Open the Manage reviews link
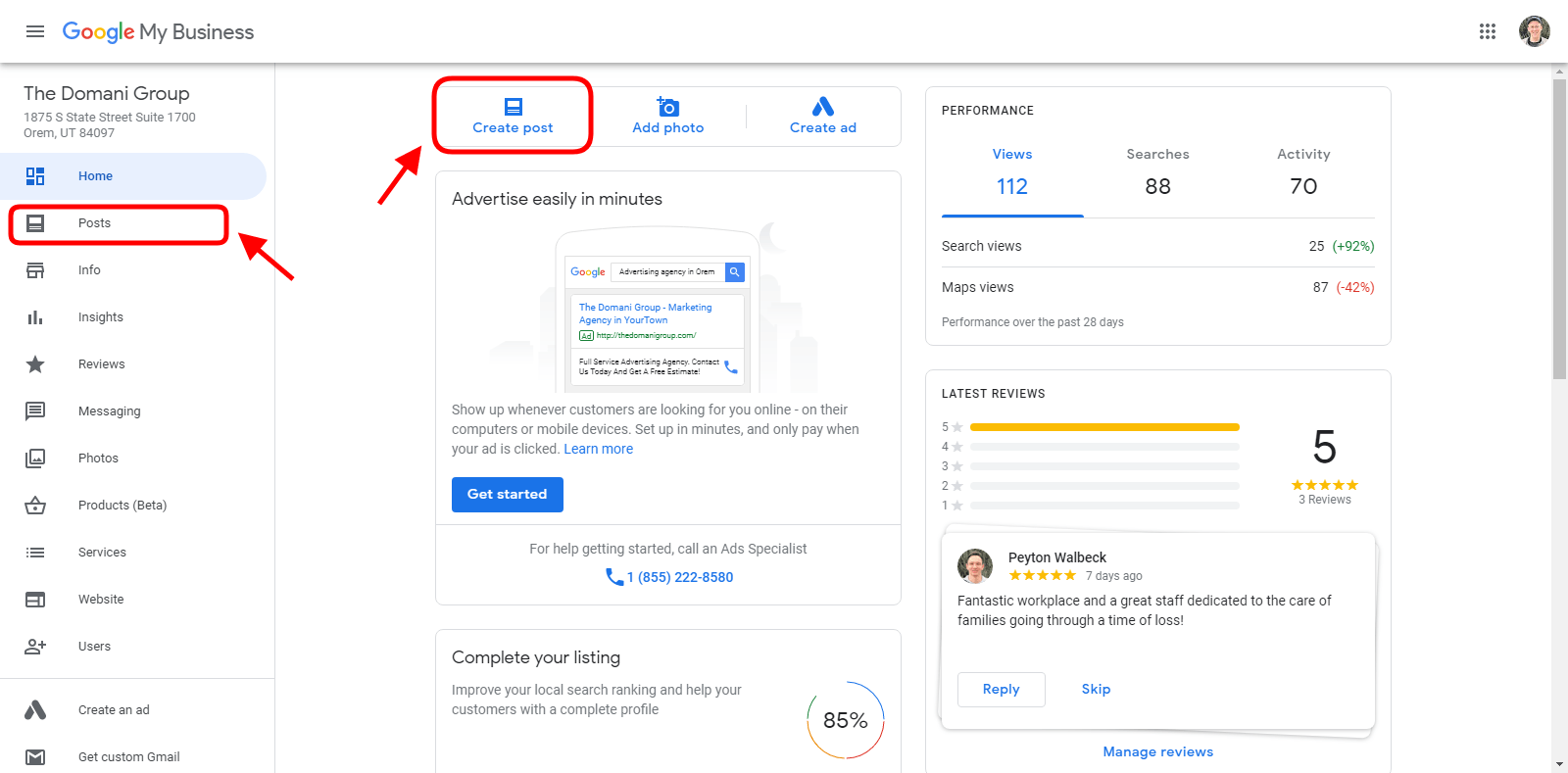Screen dimensions: 1568x773 click(x=1158, y=751)
